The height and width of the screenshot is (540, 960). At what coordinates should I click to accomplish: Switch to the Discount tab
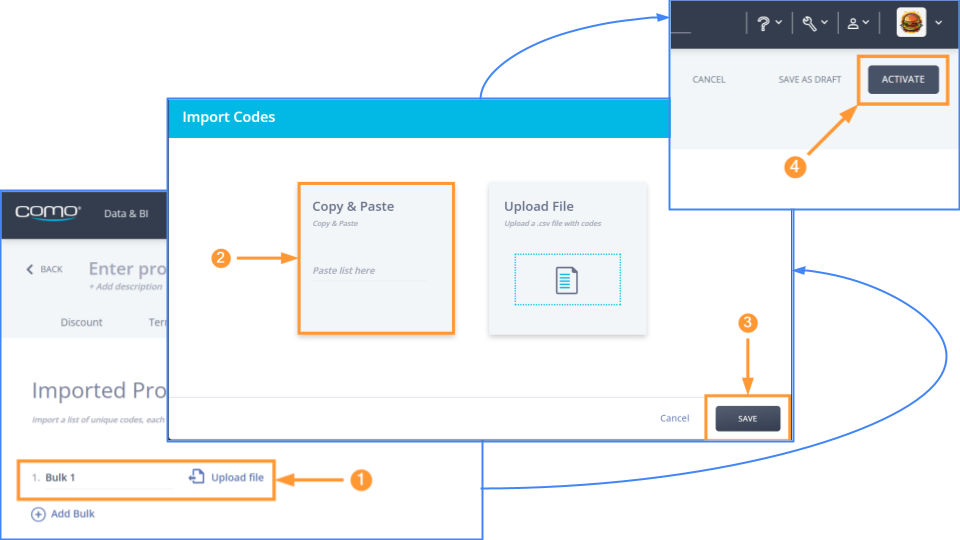coord(81,322)
